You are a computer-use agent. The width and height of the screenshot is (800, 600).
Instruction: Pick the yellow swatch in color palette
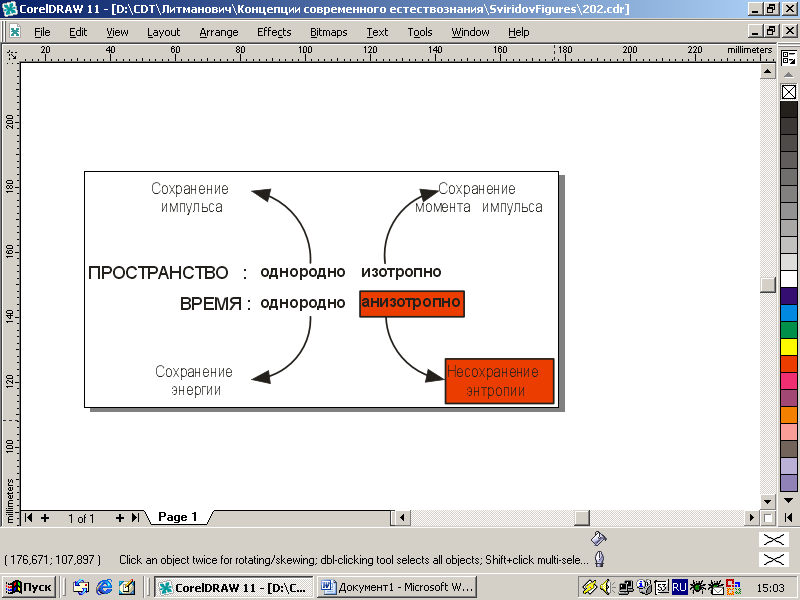pos(789,346)
